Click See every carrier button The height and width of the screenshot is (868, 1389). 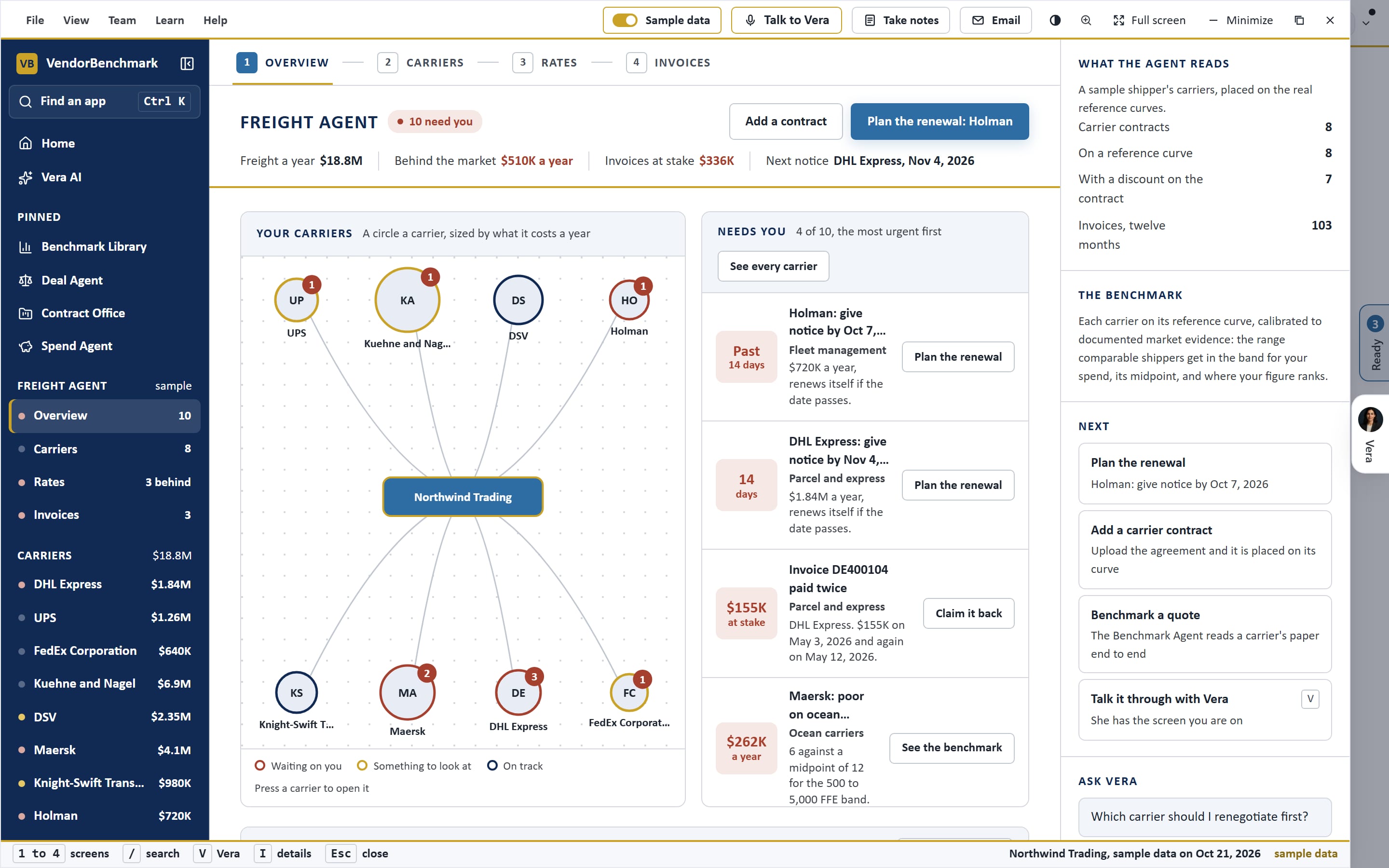coord(773,266)
